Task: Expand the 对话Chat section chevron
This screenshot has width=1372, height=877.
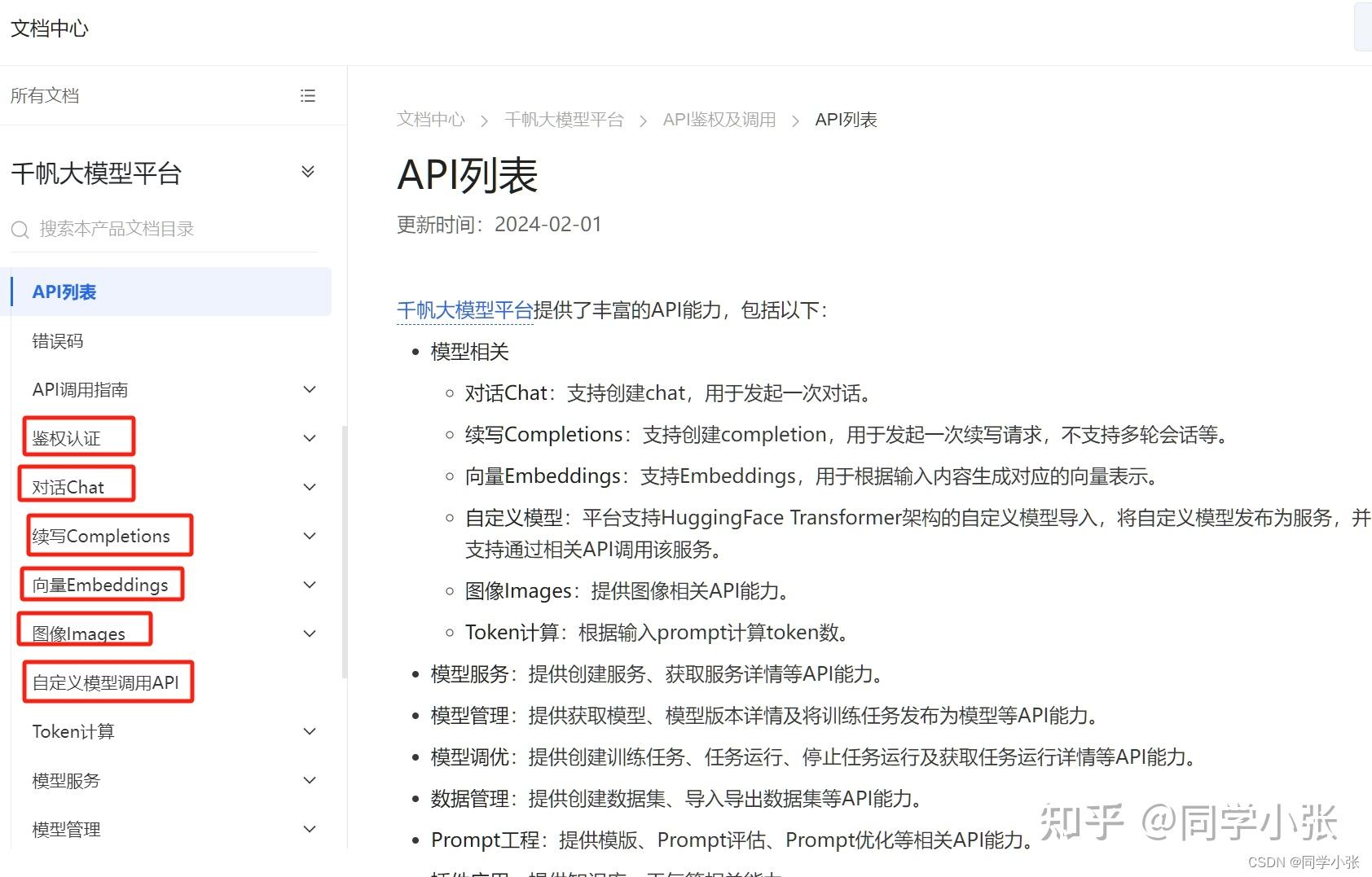Action: point(310,486)
